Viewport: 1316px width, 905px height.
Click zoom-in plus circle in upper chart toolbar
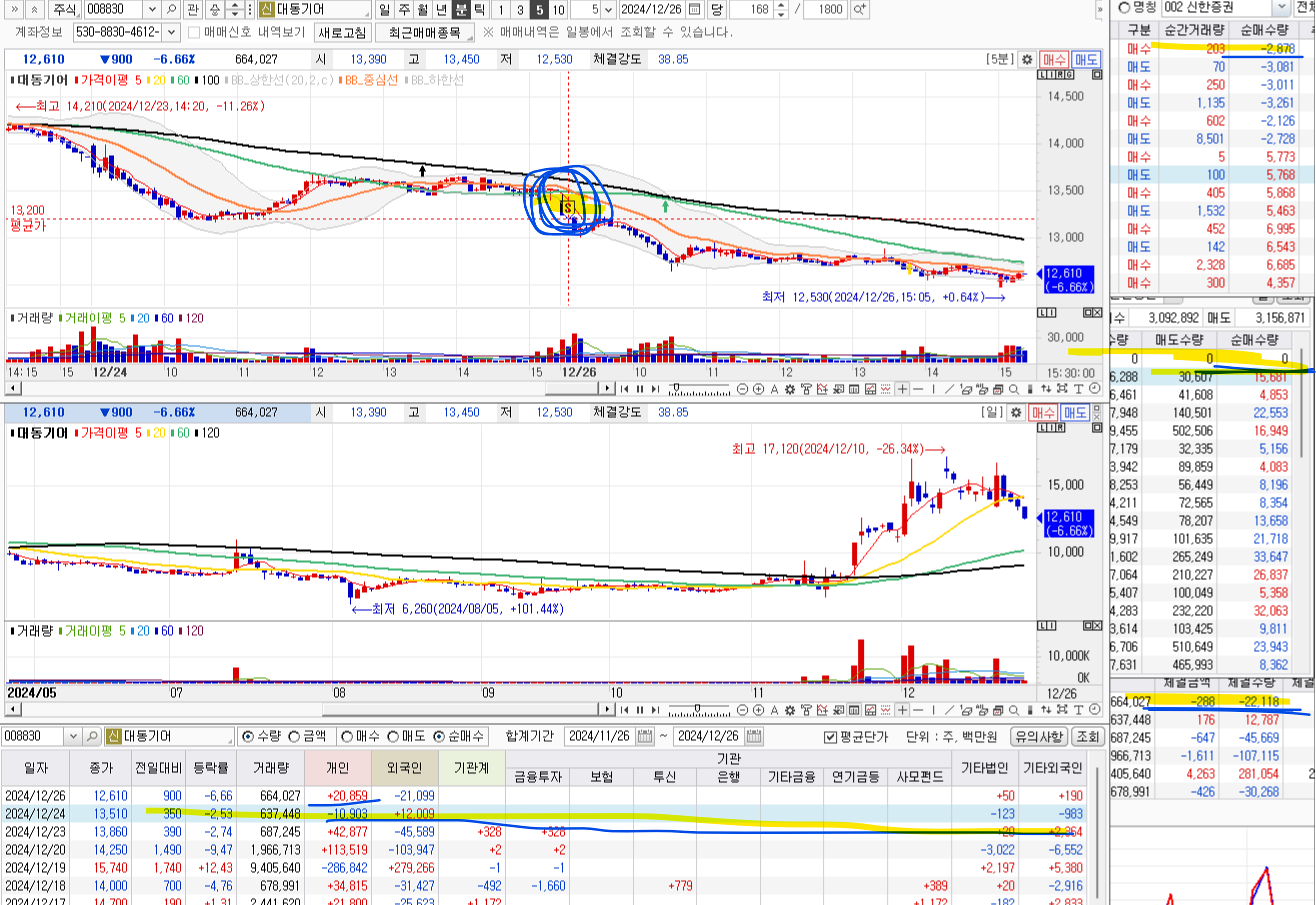point(758,389)
